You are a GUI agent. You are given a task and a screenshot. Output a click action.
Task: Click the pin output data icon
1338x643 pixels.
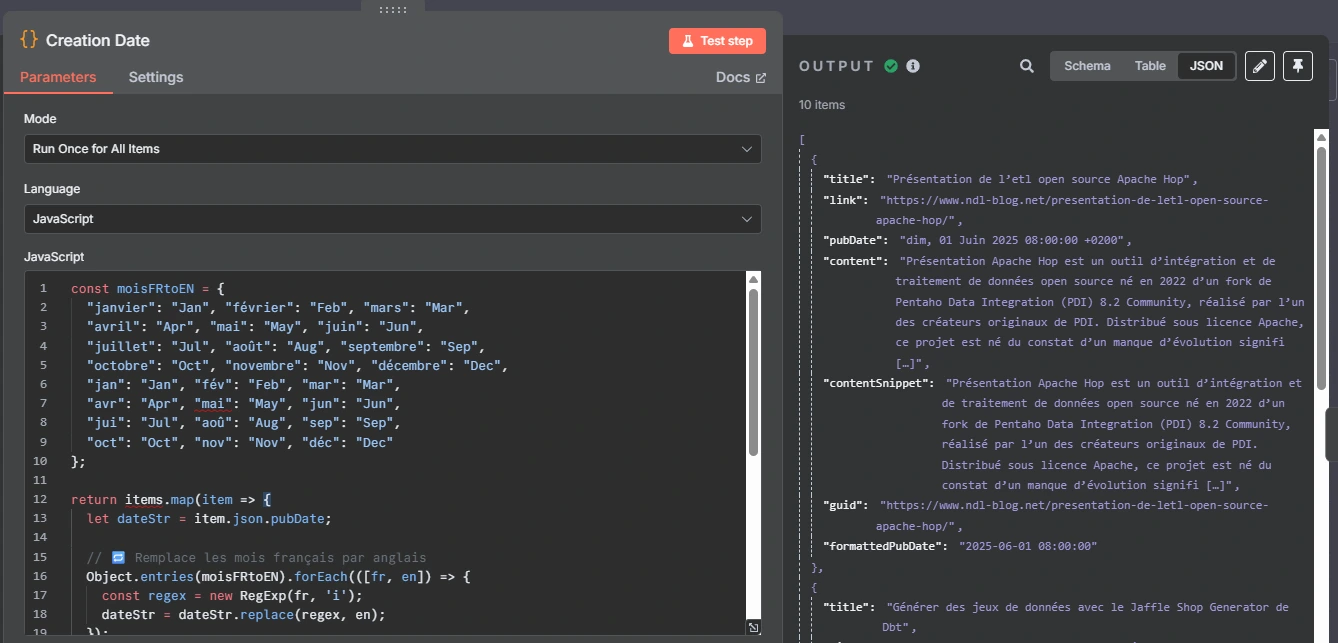(x=1298, y=66)
